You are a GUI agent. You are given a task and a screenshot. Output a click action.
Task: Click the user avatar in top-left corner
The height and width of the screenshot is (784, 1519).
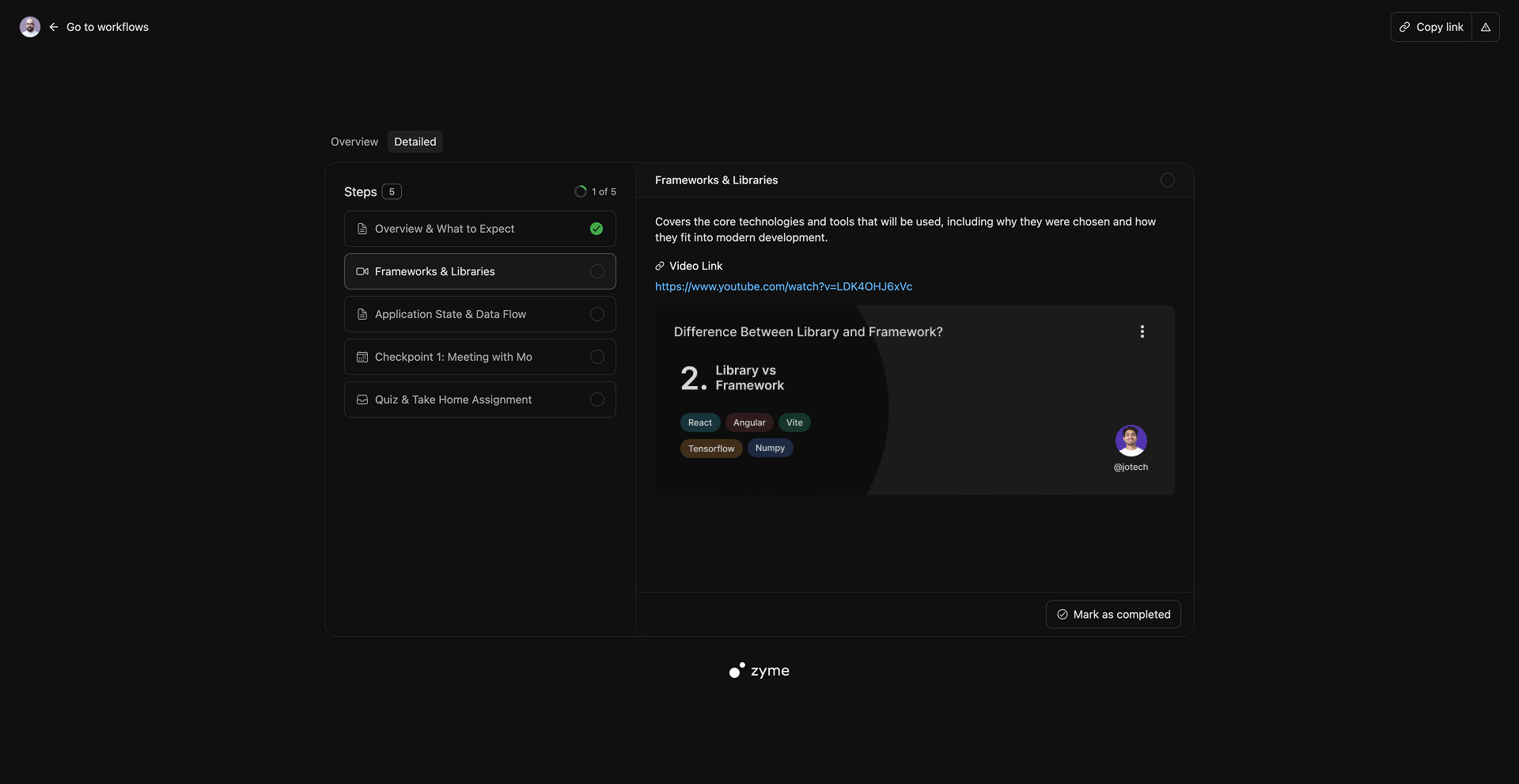point(30,27)
